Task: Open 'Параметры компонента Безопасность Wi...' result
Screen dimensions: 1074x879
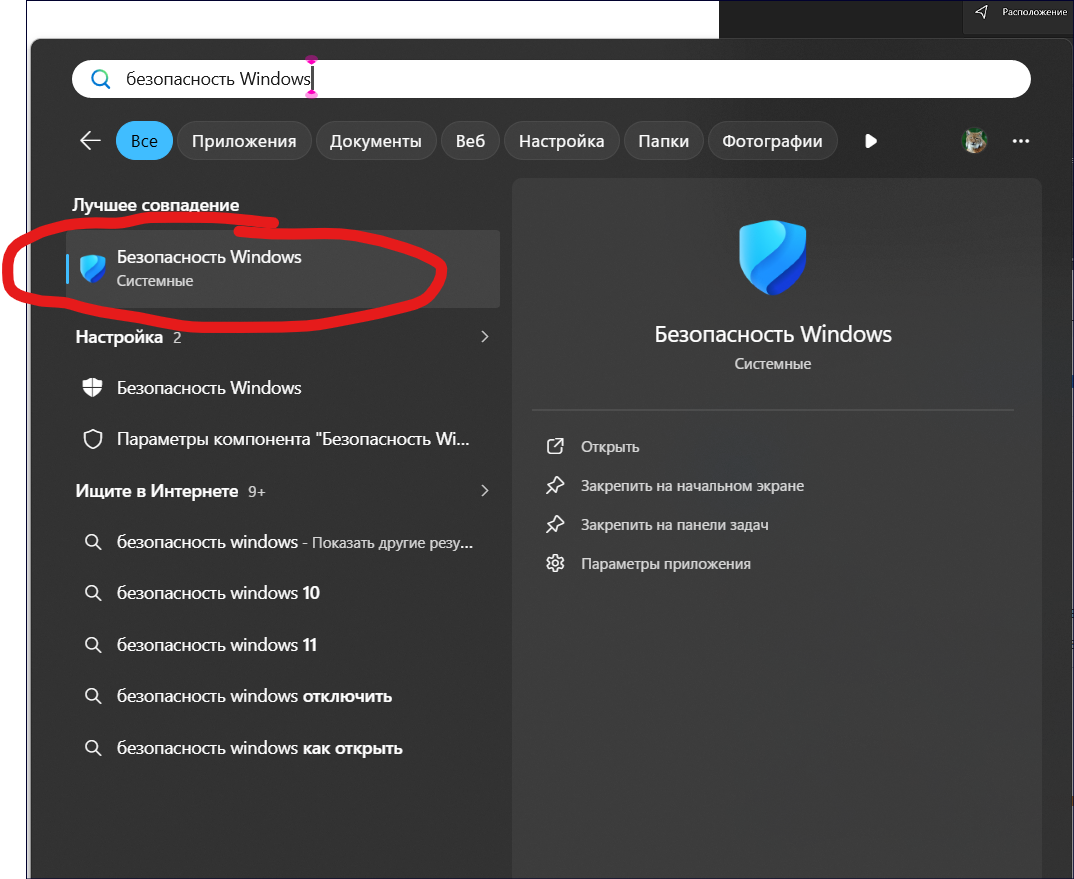Action: click(x=282, y=439)
